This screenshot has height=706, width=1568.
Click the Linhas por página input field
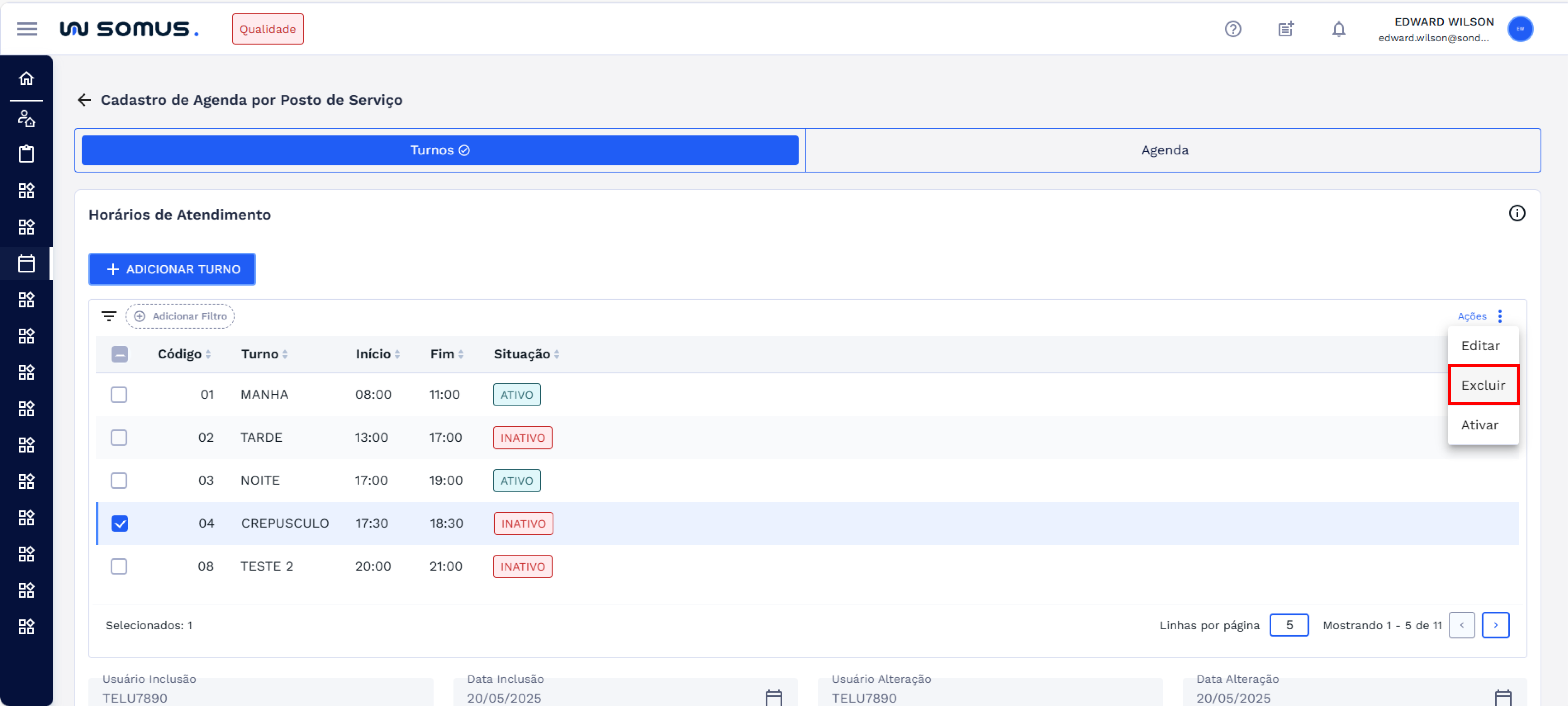click(1289, 625)
